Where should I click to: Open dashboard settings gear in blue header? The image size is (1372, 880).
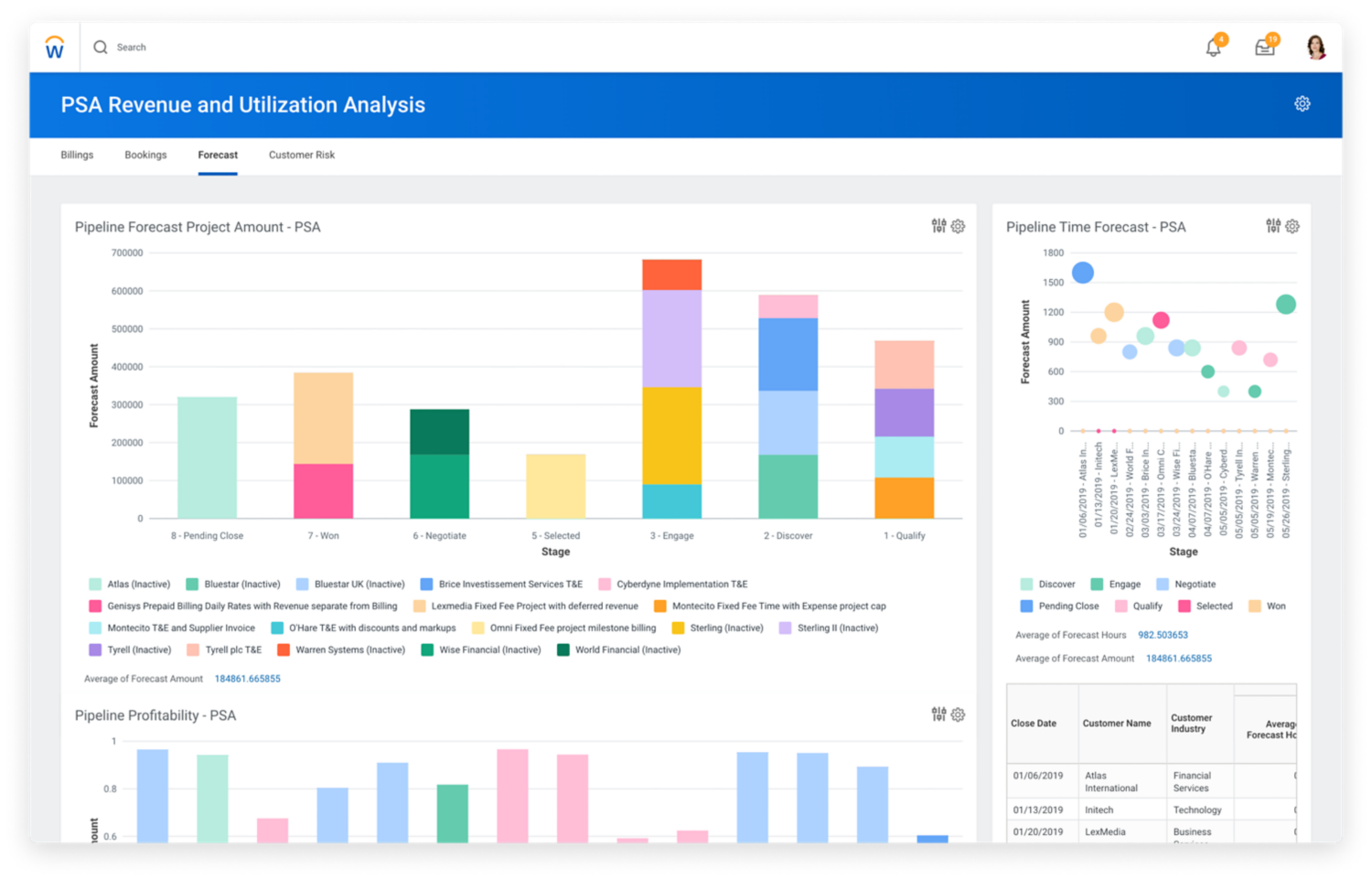click(1302, 104)
